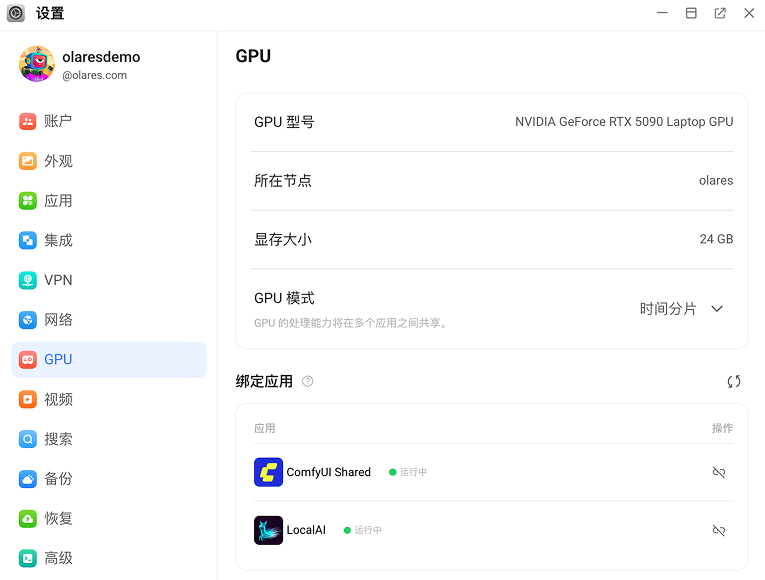The height and width of the screenshot is (580, 765).
Task: Click the ComfyUI Shared app icon
Action: [x=268, y=472]
